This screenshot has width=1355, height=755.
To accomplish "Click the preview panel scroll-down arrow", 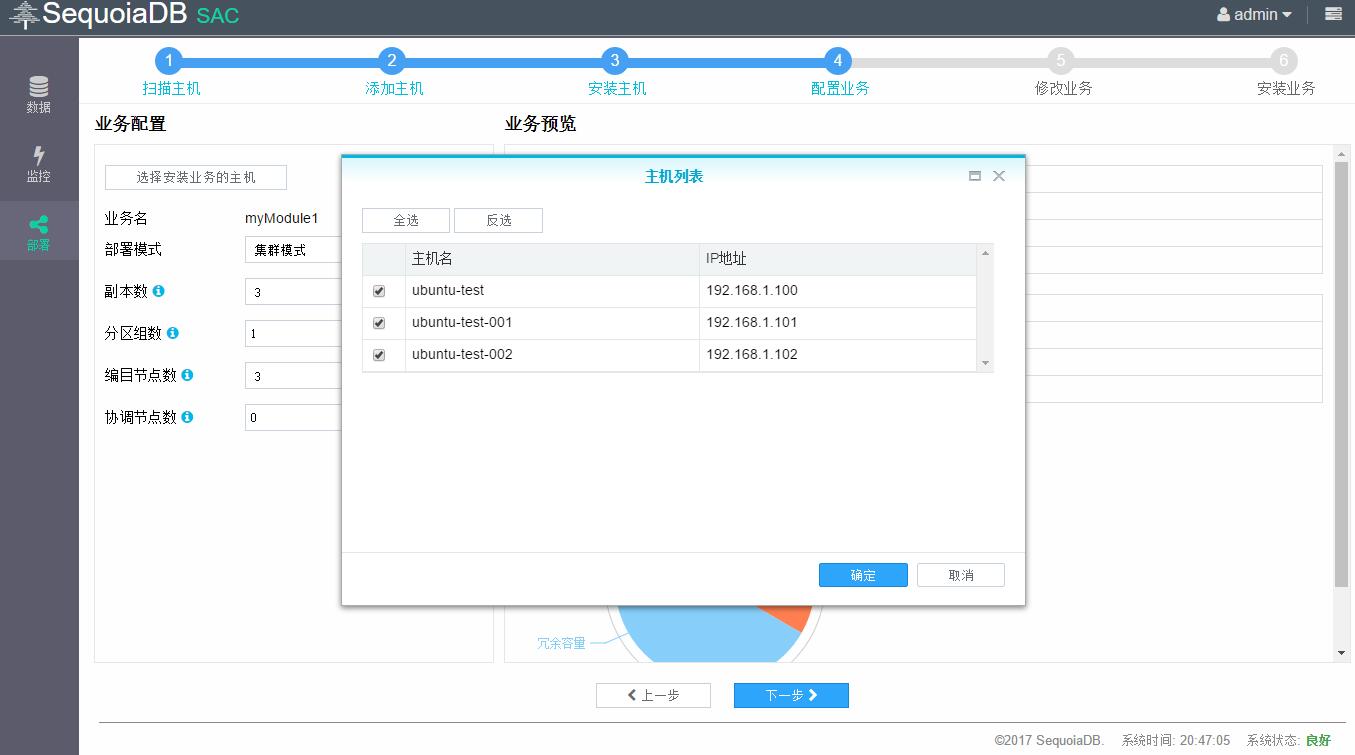I will (x=1341, y=654).
